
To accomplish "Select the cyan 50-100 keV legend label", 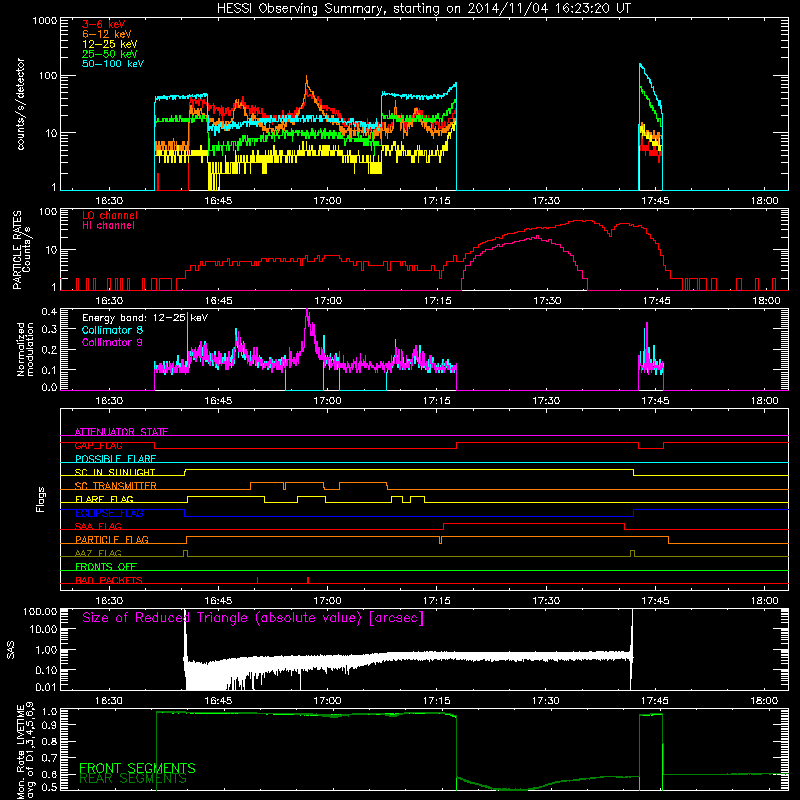I will pos(113,64).
